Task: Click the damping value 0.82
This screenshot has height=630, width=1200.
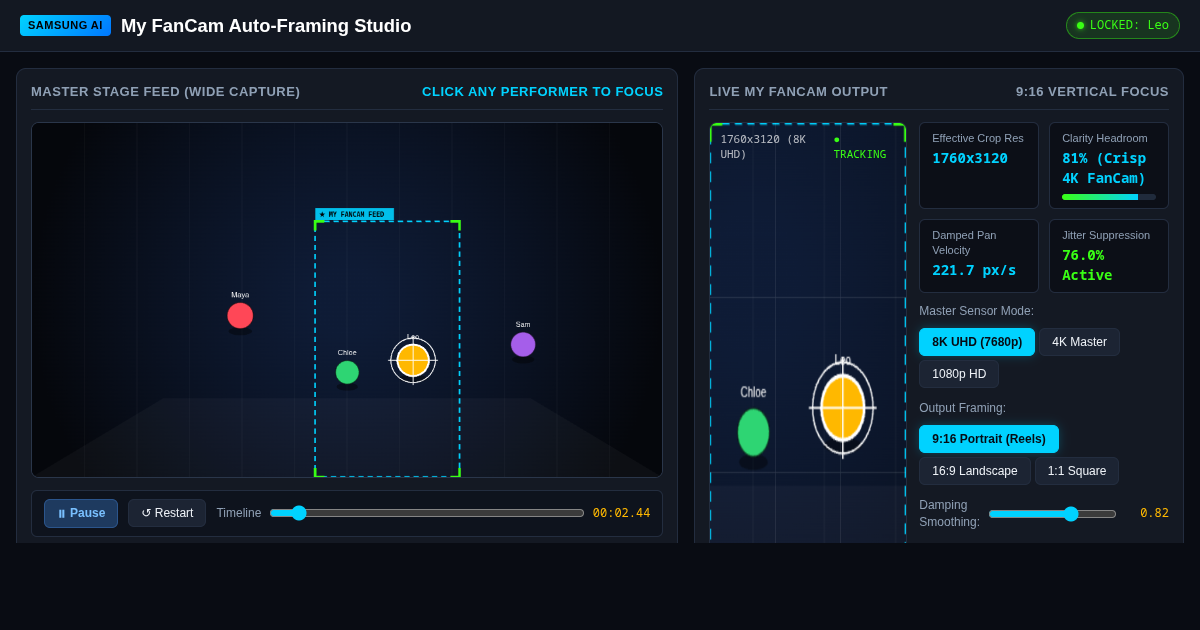Action: click(1154, 513)
